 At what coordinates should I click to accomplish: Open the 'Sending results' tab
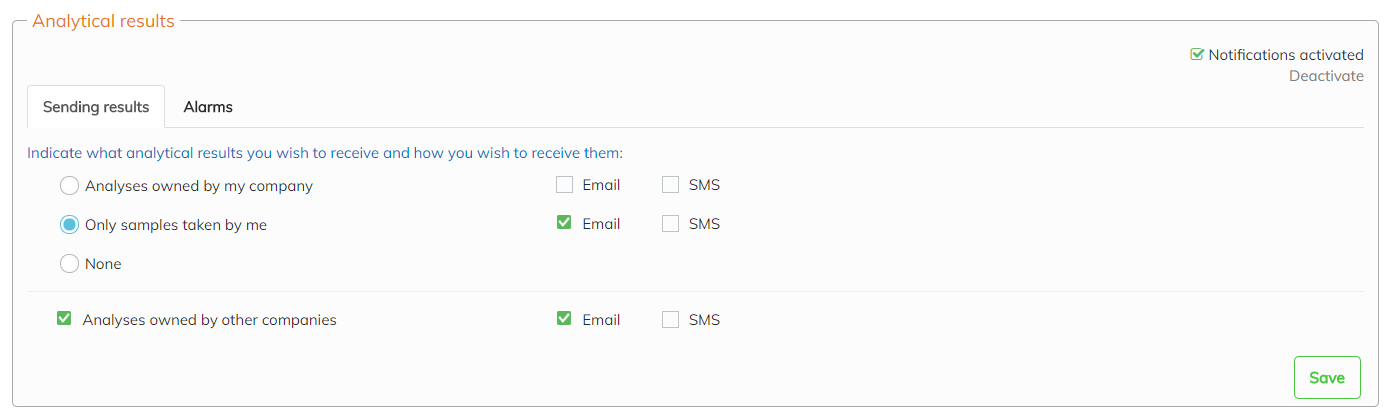(96, 107)
